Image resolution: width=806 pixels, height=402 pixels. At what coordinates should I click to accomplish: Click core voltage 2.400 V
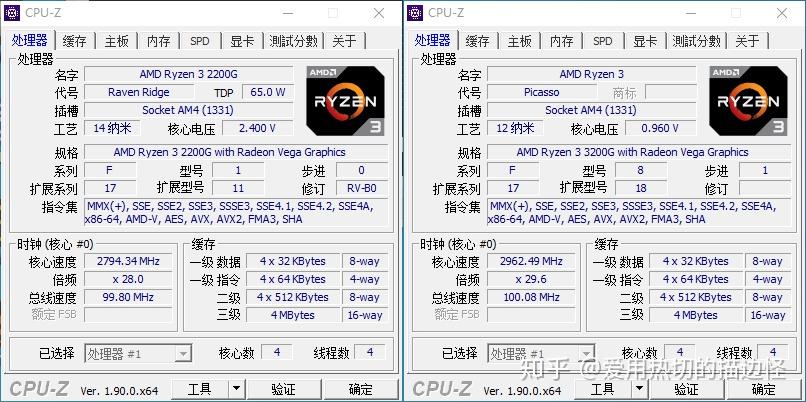pyautogui.click(x=257, y=128)
